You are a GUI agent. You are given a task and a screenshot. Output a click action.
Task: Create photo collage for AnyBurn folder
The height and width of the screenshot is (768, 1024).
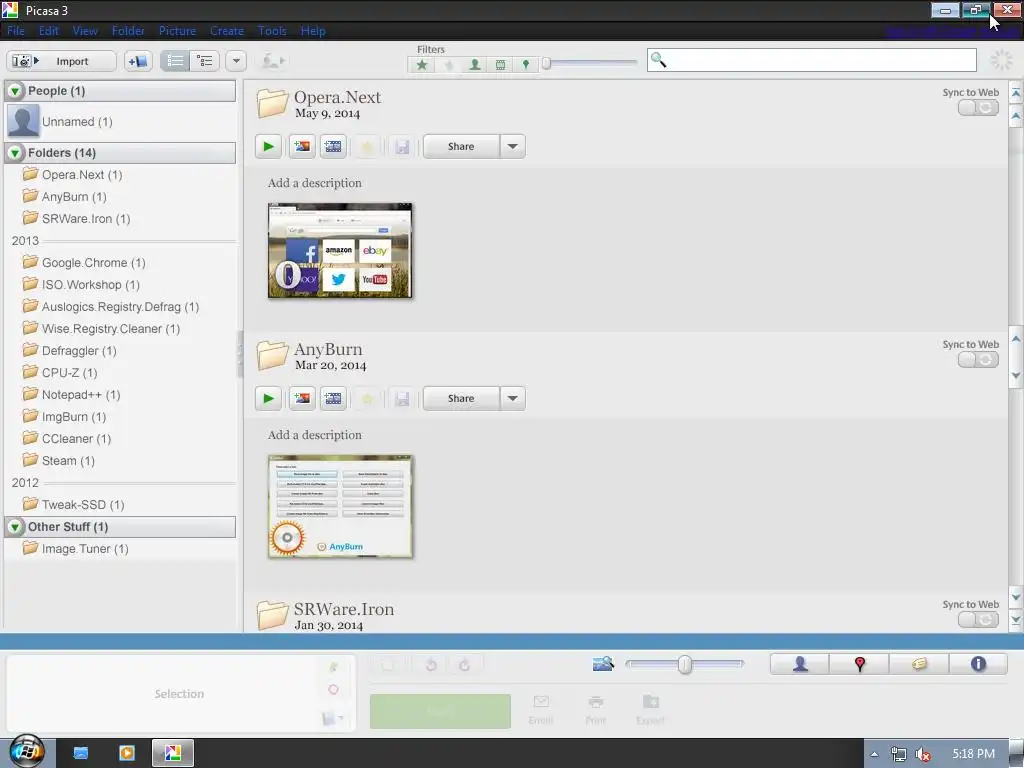tap(302, 398)
